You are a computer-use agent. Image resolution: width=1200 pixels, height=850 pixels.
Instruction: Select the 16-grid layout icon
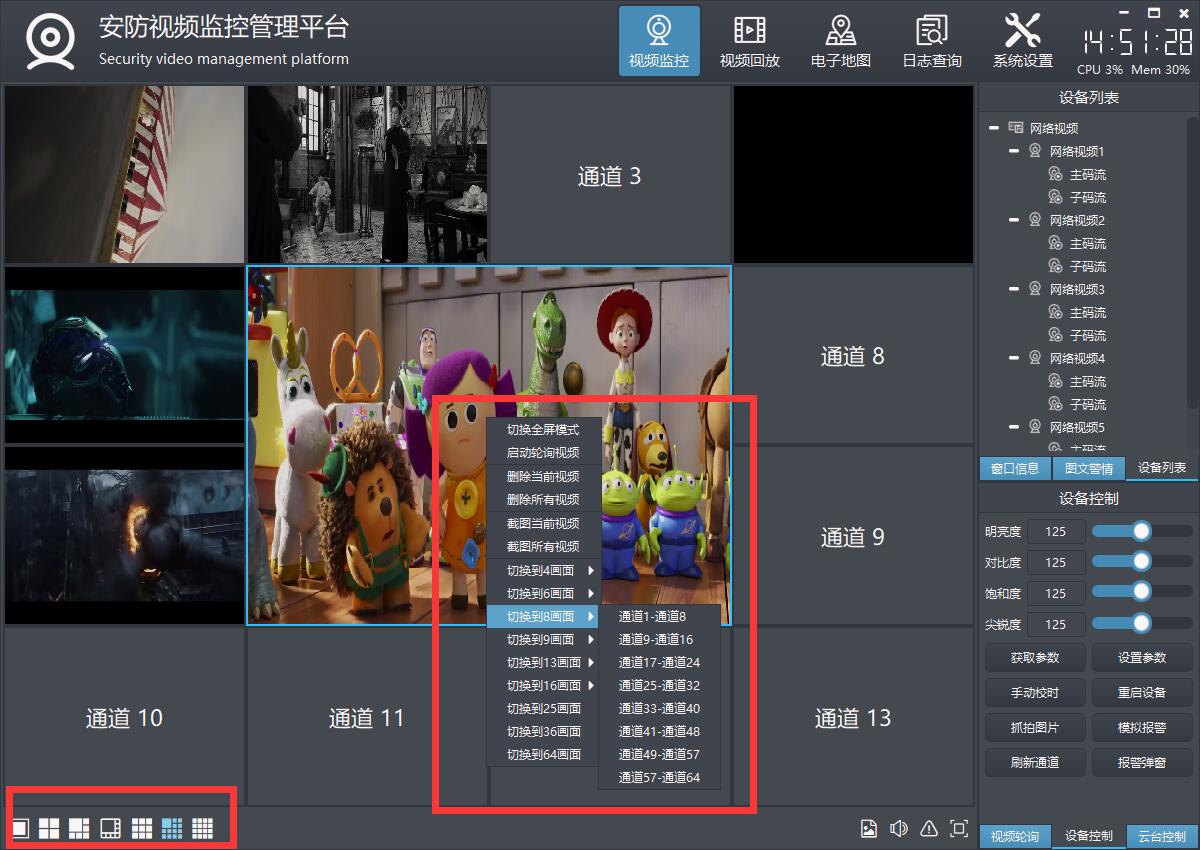click(203, 828)
